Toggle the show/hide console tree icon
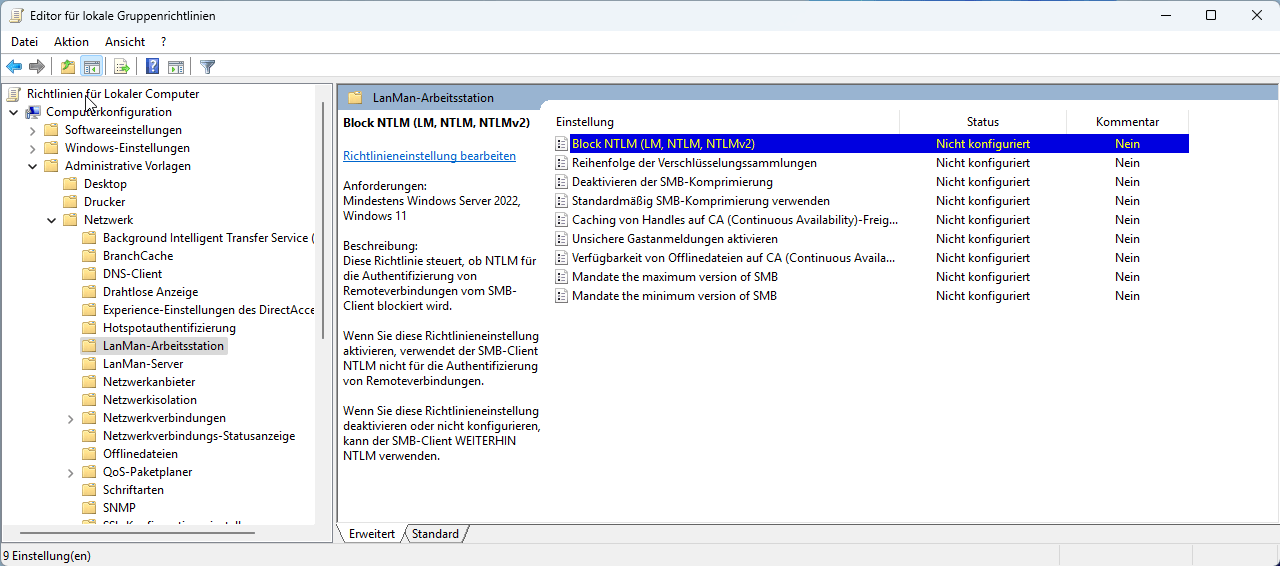Viewport: 1280px width, 566px height. pyautogui.click(x=92, y=67)
